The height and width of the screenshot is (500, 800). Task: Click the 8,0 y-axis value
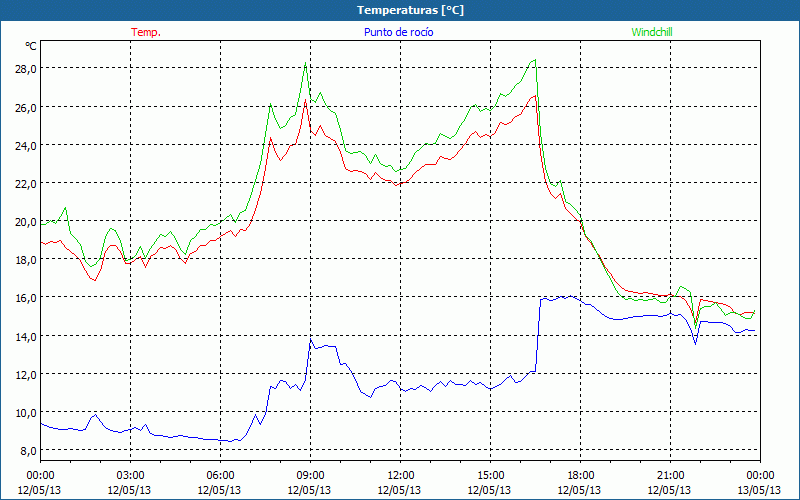[28, 451]
